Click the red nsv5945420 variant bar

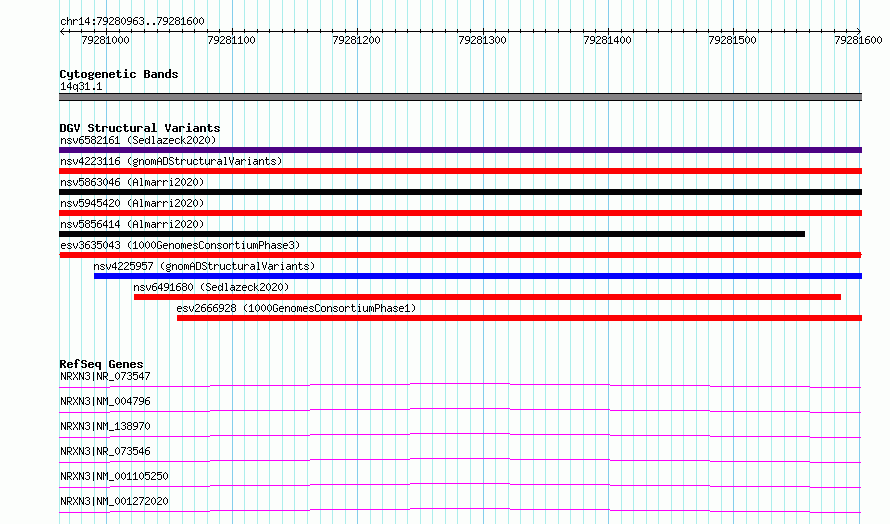460,213
